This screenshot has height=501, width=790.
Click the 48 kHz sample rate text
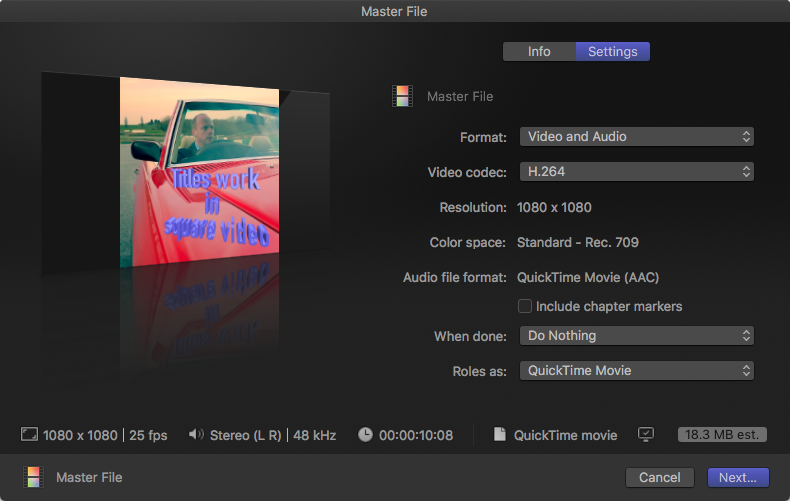[x=314, y=435]
